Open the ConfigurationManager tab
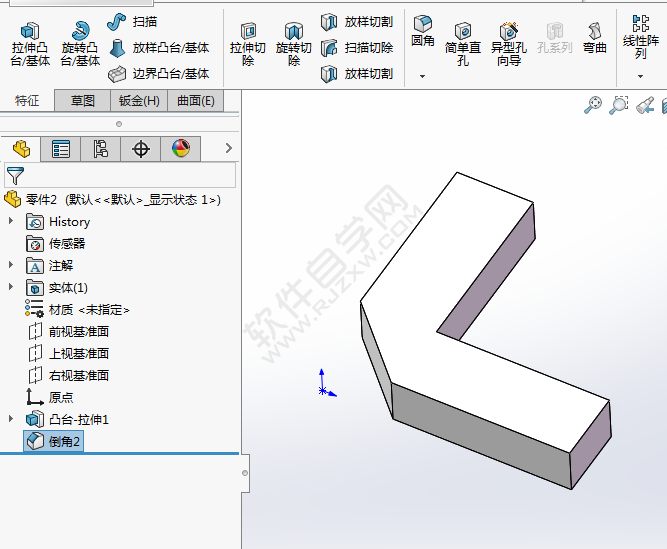 point(100,149)
